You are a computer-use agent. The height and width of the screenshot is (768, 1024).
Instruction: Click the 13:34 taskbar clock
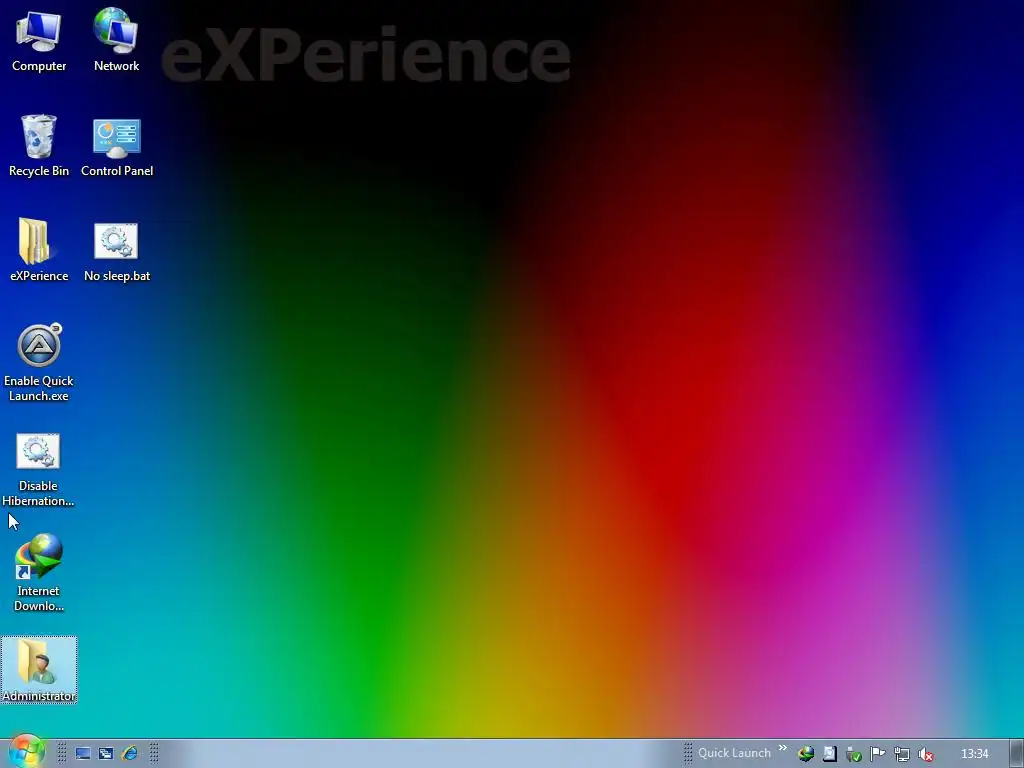(974, 754)
